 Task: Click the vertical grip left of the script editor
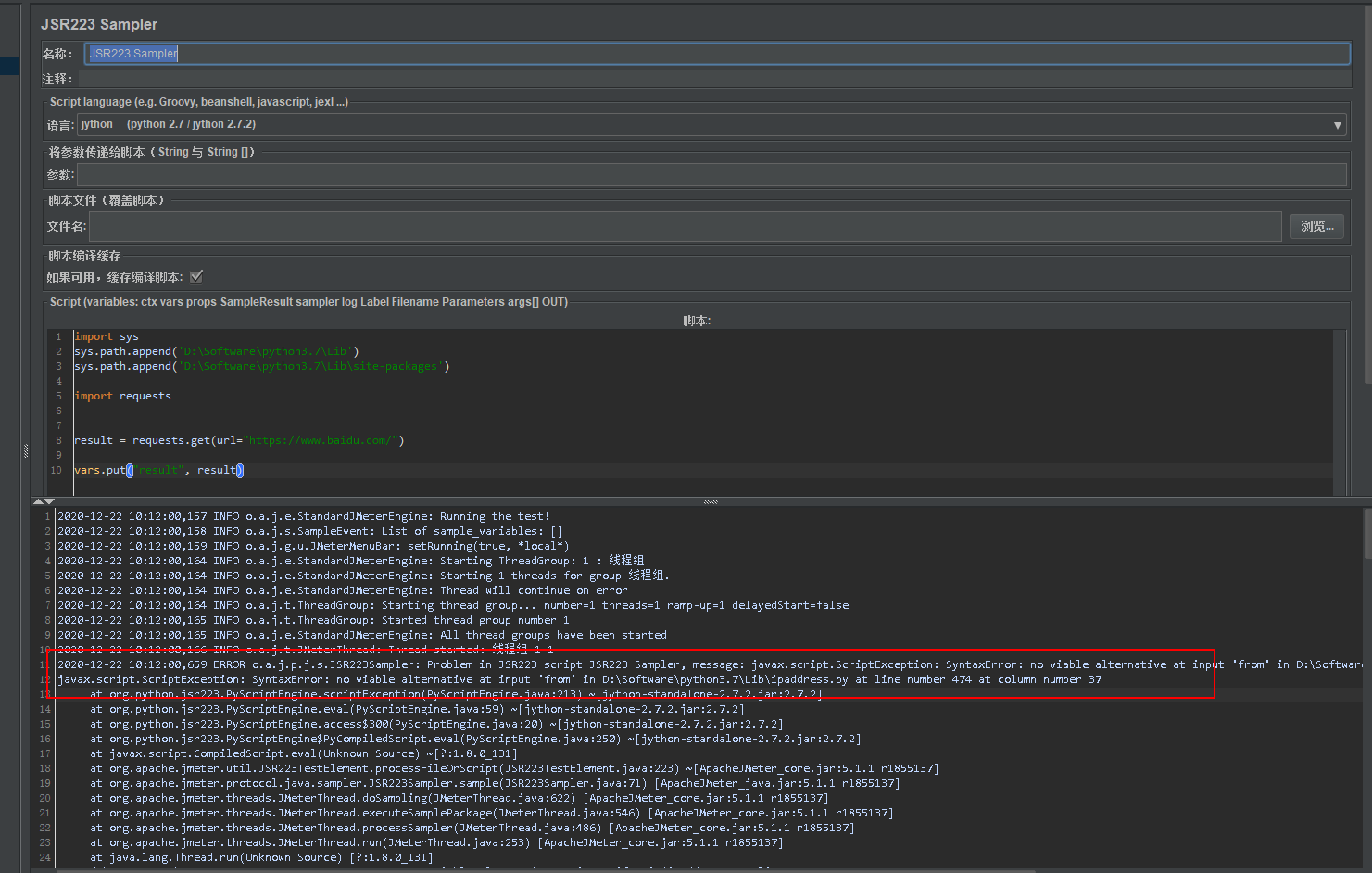pos(26,451)
